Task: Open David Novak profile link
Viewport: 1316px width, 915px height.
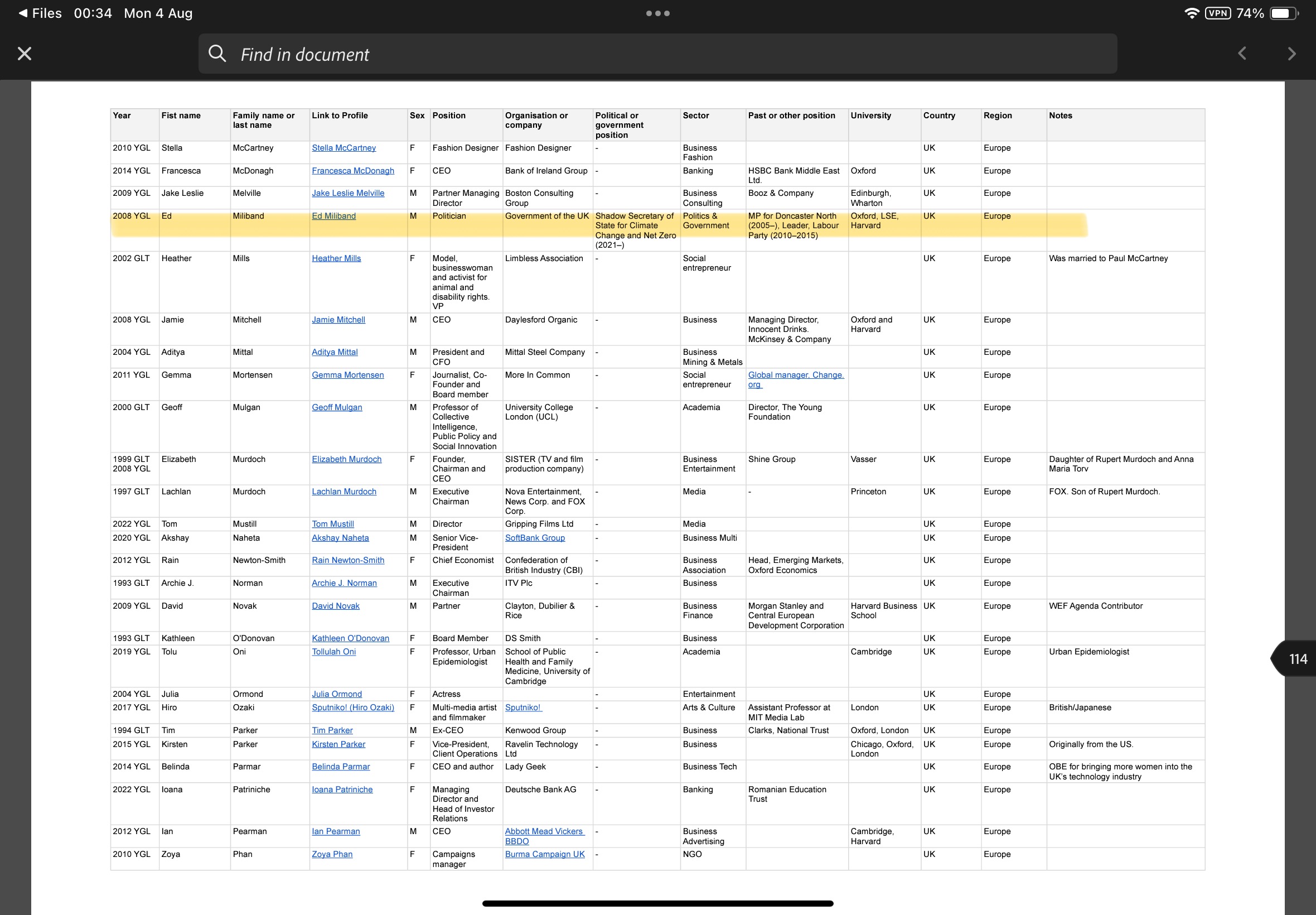Action: point(336,606)
